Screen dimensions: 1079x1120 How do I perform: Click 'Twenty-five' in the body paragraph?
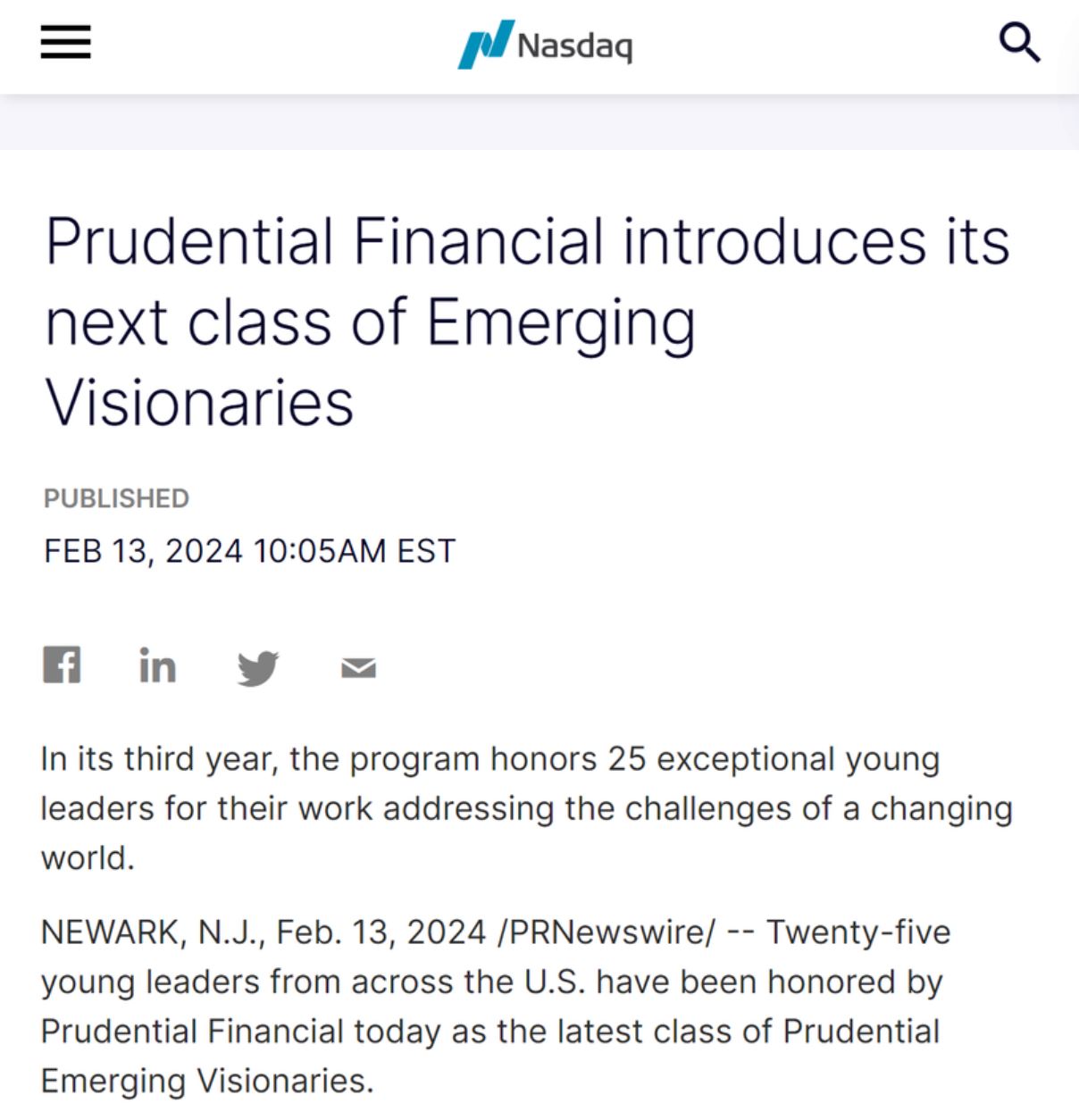coord(858,932)
